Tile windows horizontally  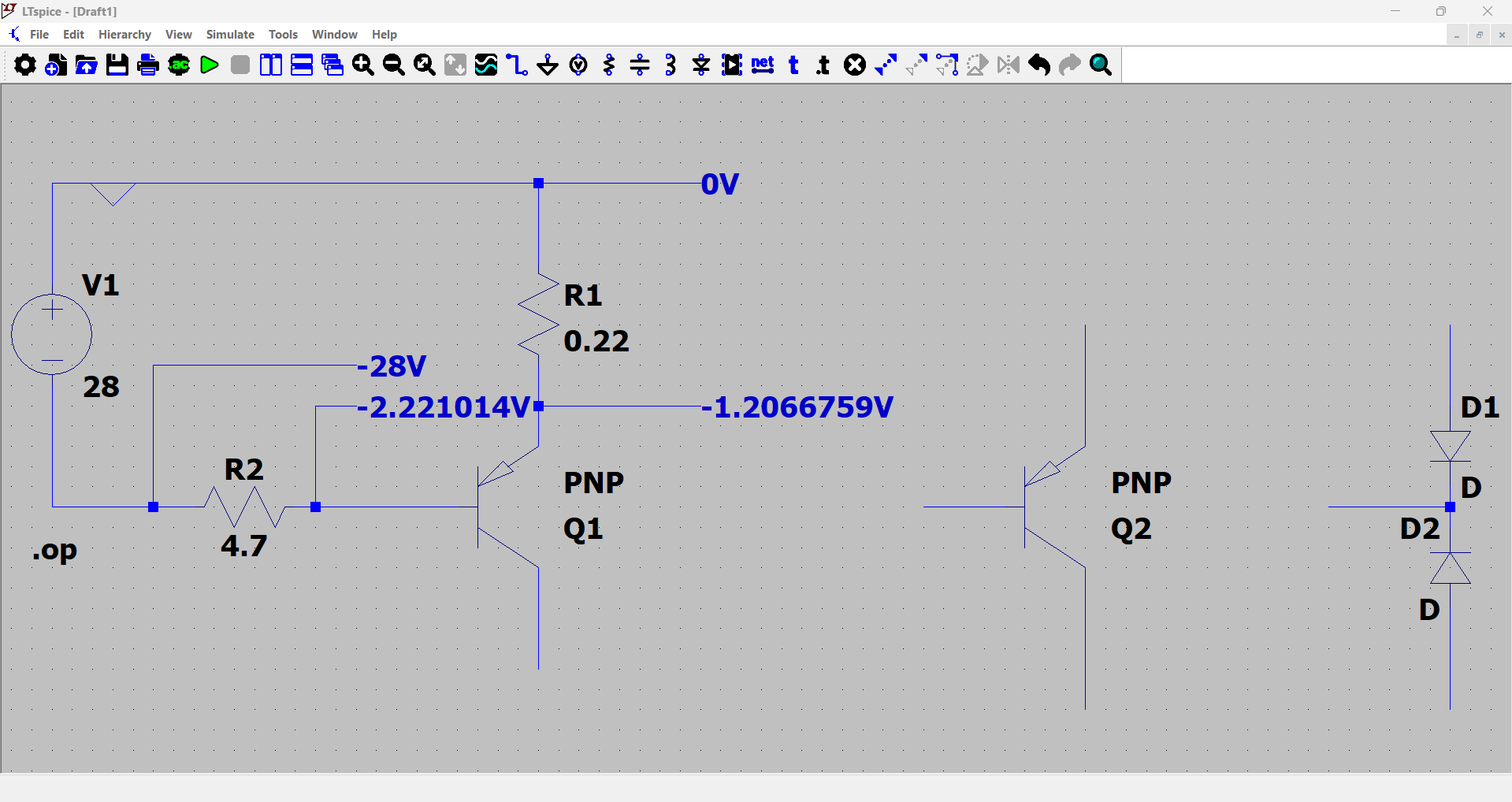pyautogui.click(x=302, y=65)
